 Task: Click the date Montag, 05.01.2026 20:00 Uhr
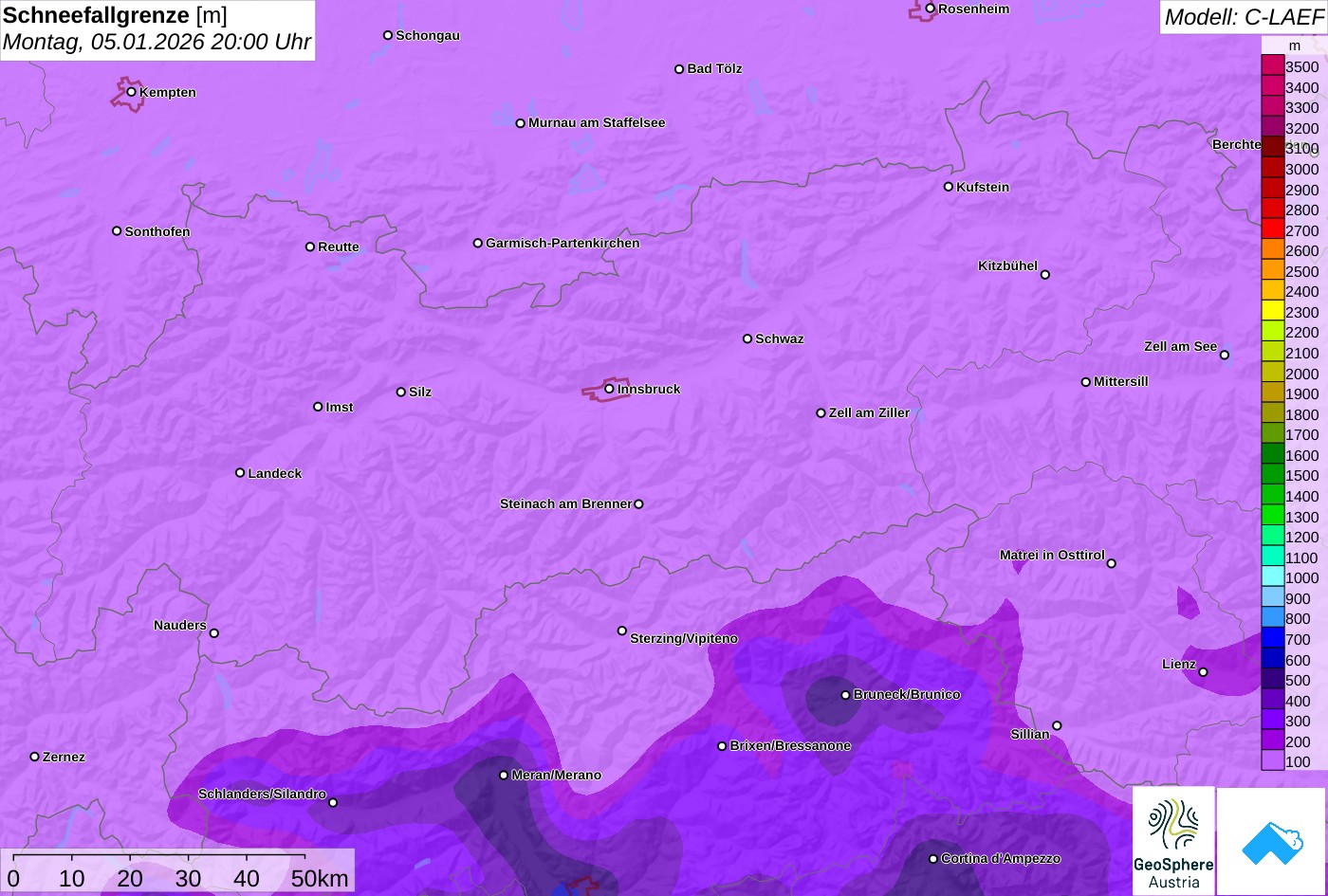(157, 43)
